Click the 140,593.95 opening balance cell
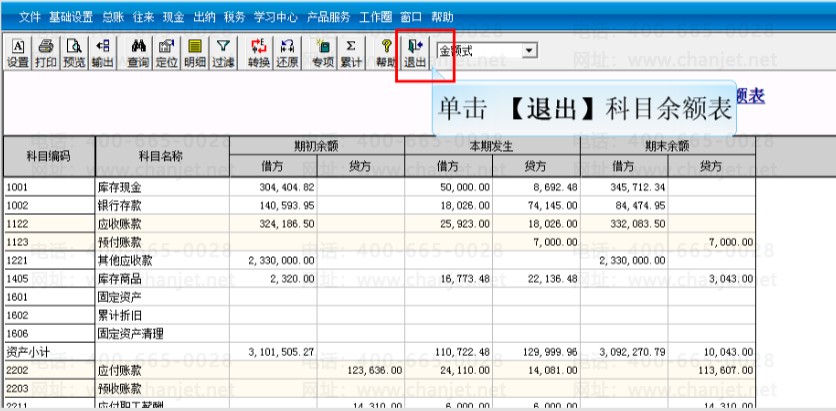Image resolution: width=836 pixels, height=411 pixels. click(x=274, y=205)
